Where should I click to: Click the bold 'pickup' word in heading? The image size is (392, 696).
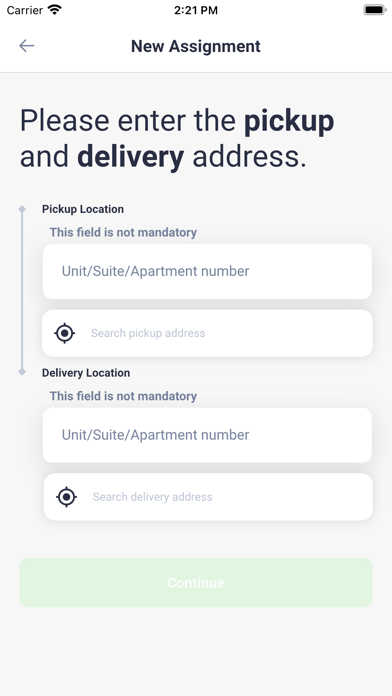click(289, 122)
